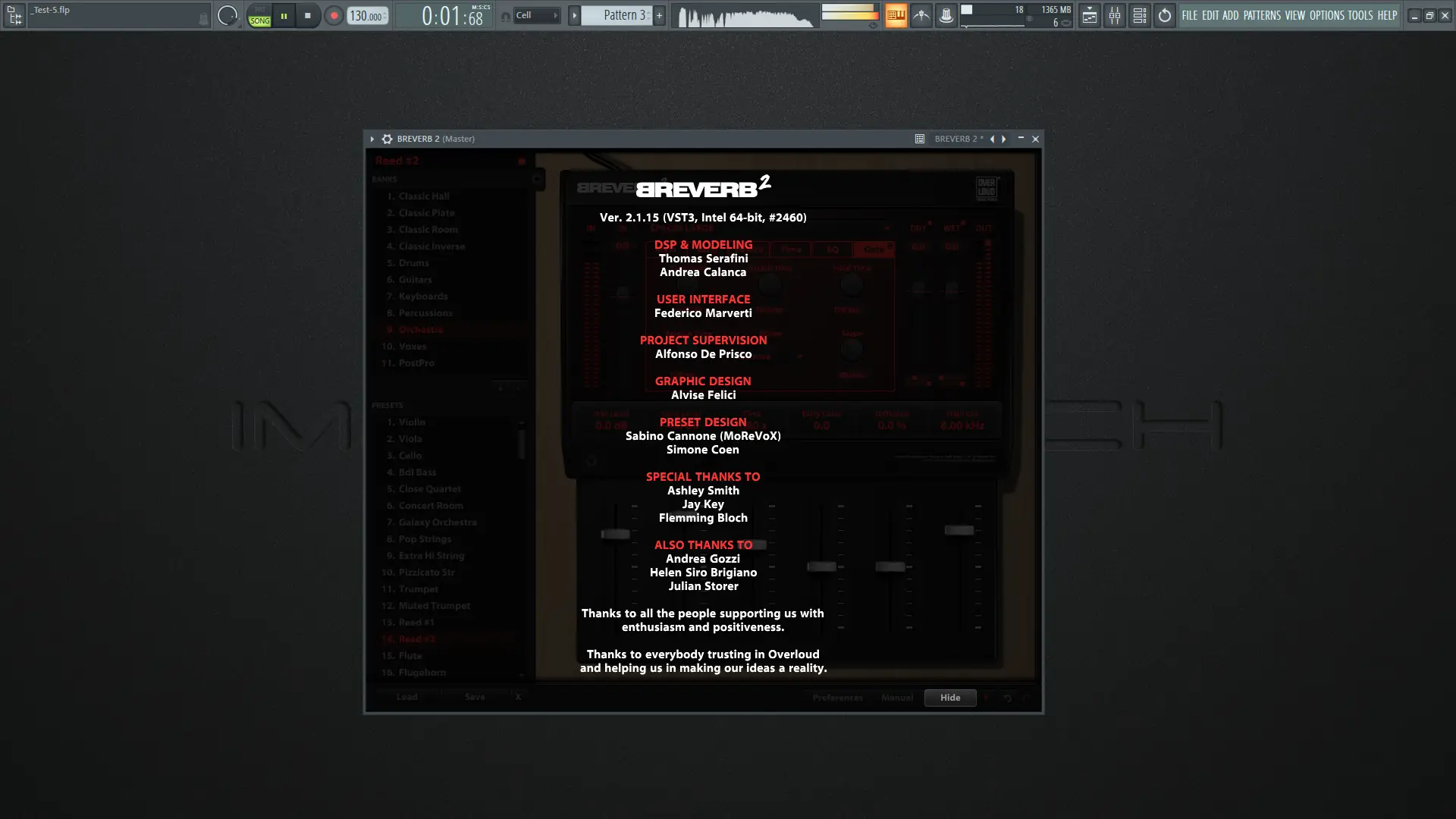Expand the BREVERB 2 plugin menu arrow
The image size is (1456, 819).
[x=372, y=139]
